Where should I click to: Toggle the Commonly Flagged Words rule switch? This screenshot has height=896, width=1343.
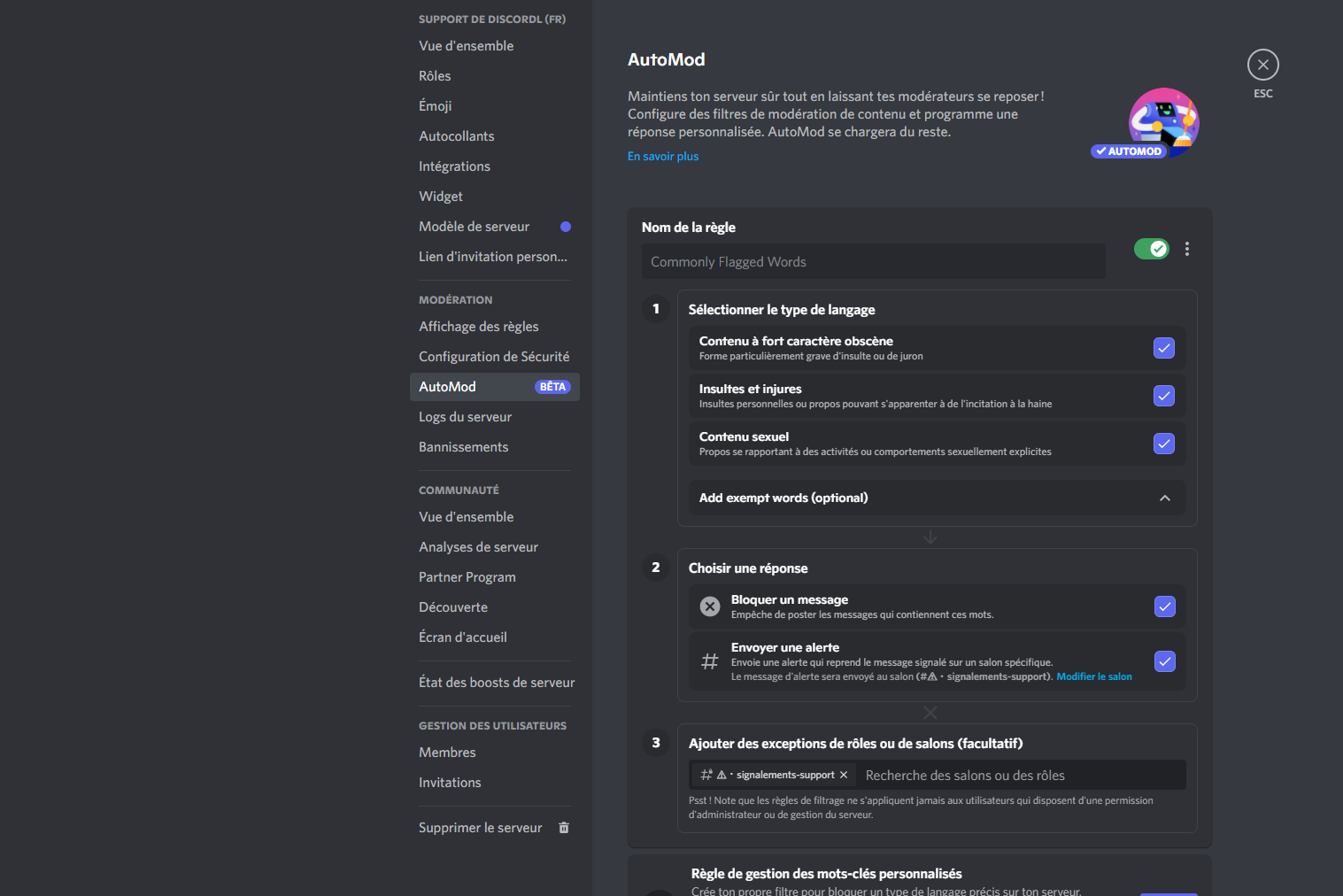pyautogui.click(x=1151, y=249)
